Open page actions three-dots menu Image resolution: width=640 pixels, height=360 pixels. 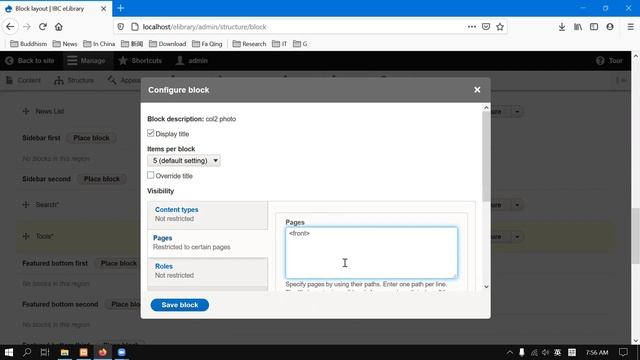[x=472, y=27]
